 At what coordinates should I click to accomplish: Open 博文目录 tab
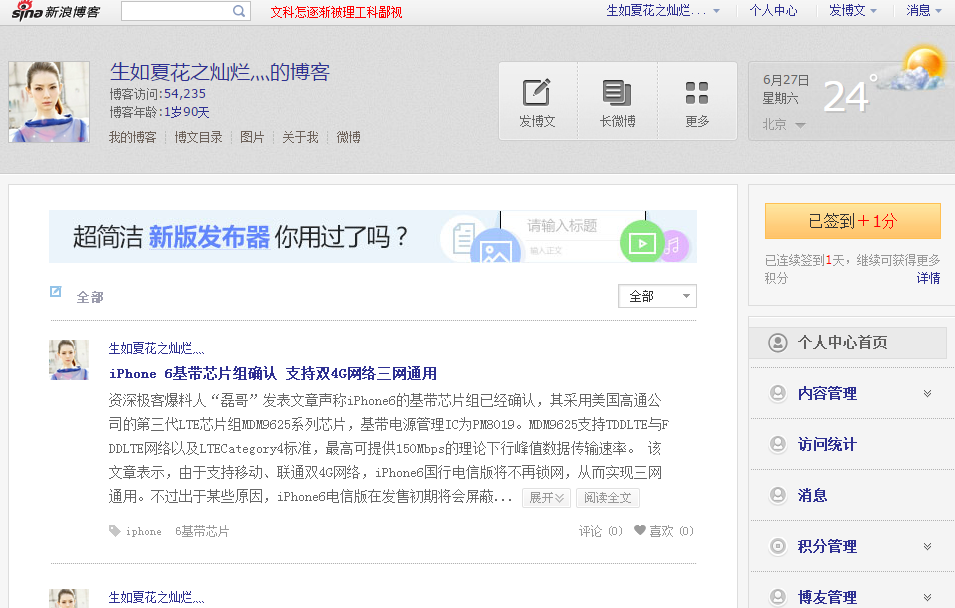tap(198, 137)
